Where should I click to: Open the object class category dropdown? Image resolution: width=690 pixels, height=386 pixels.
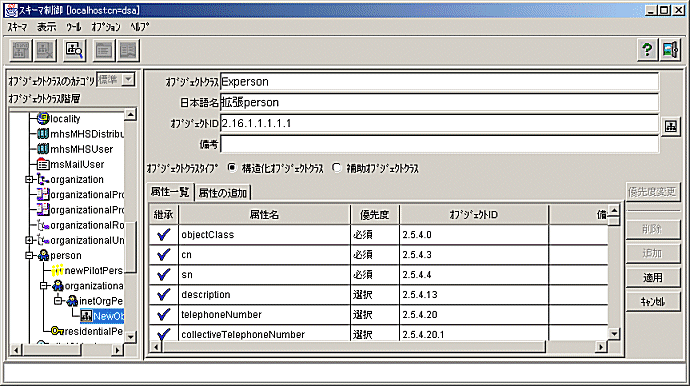click(x=128, y=80)
